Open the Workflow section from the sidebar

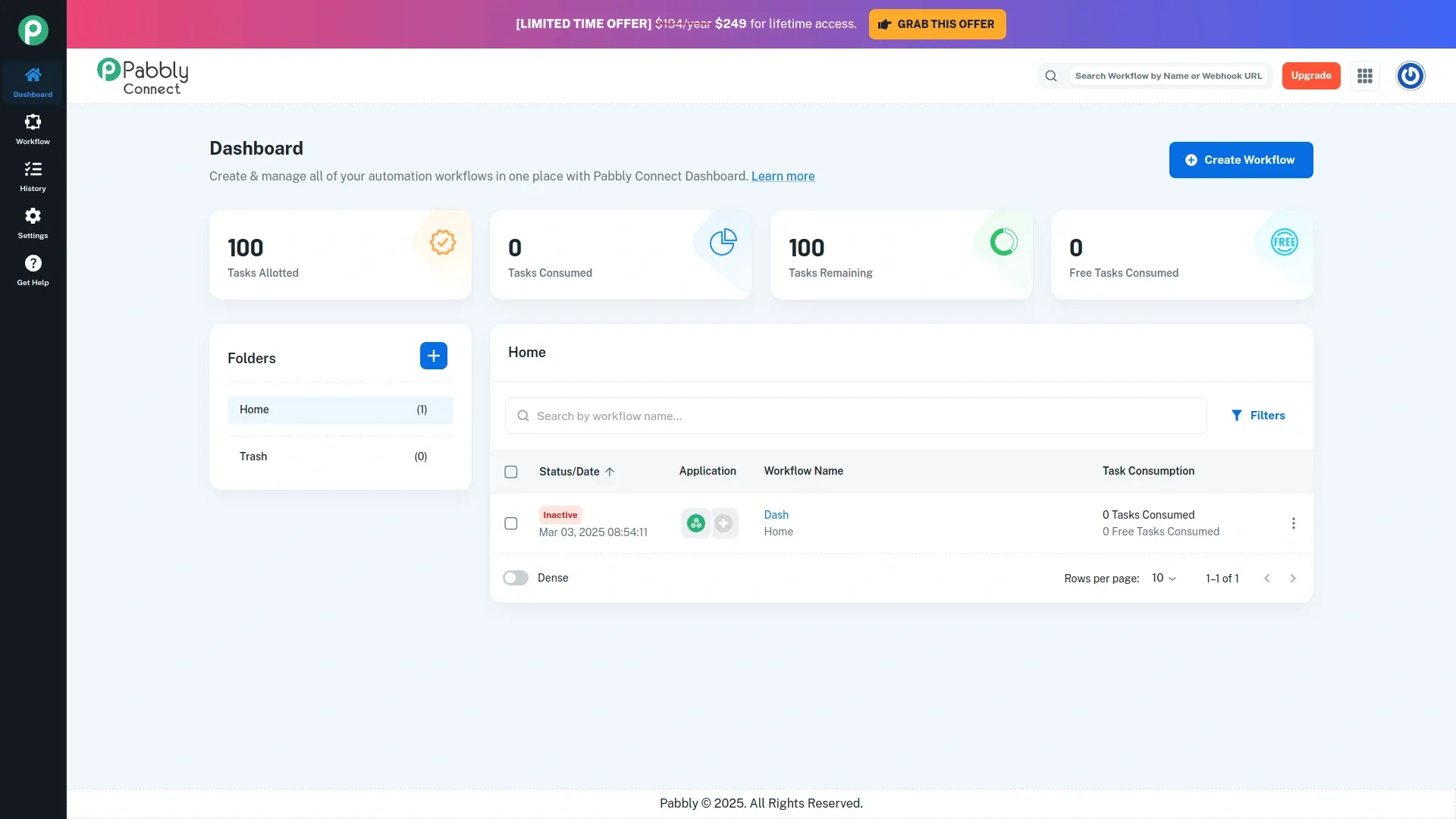(x=33, y=127)
